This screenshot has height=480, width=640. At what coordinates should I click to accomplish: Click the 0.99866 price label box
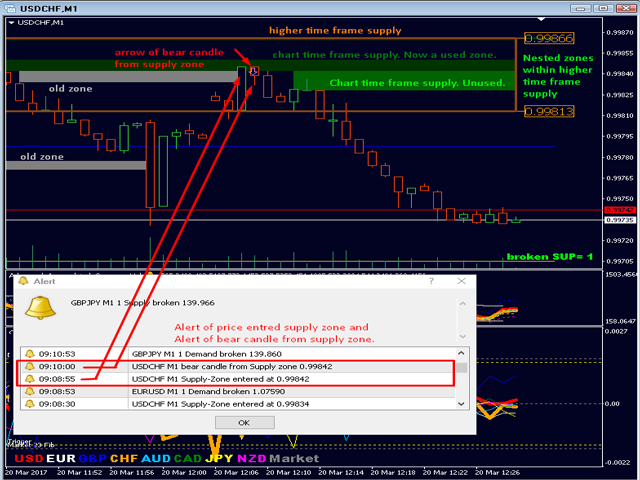tap(549, 38)
